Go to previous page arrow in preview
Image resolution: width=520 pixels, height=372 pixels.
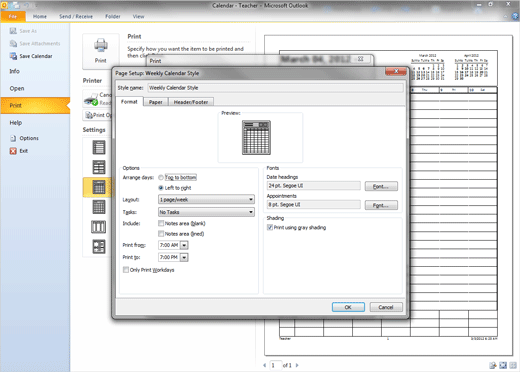tap(265, 365)
